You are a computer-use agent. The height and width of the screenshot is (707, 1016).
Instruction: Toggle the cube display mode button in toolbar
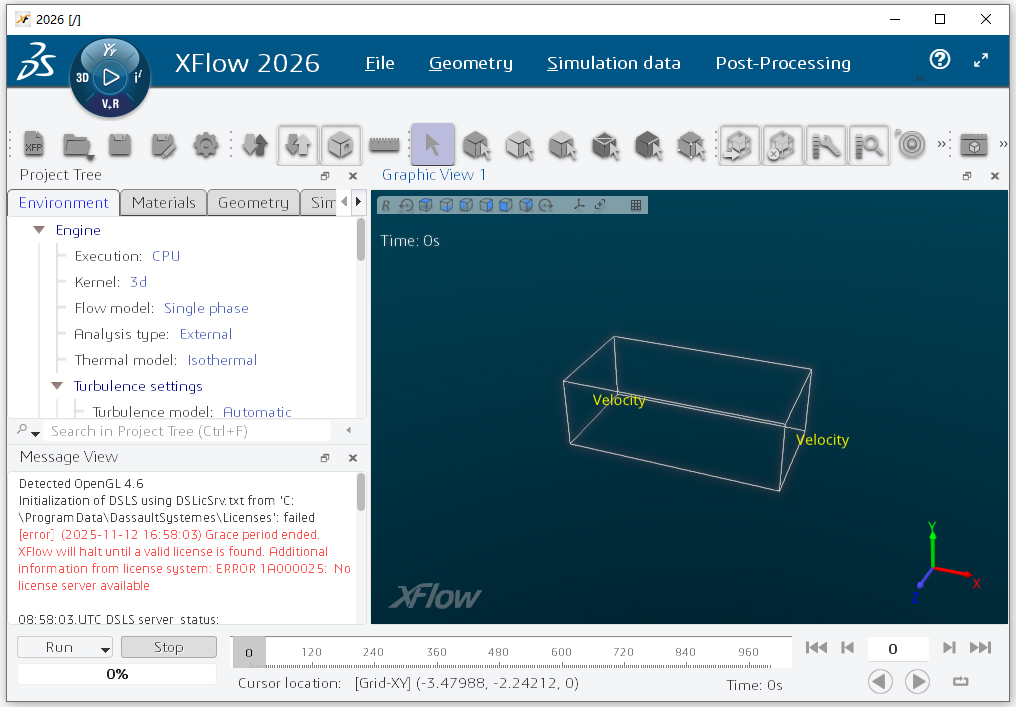tap(340, 145)
